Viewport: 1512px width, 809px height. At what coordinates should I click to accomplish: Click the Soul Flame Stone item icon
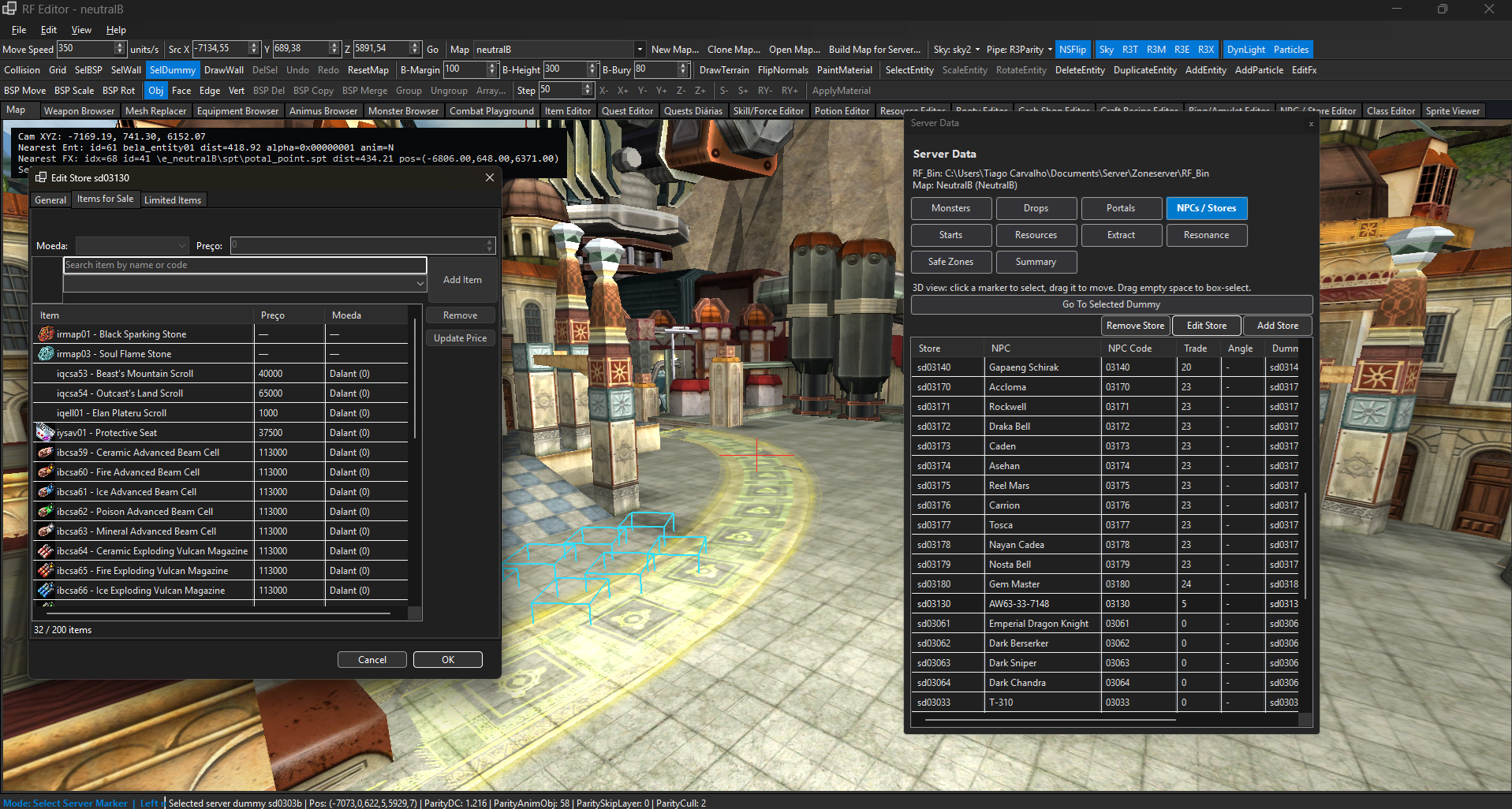point(46,353)
